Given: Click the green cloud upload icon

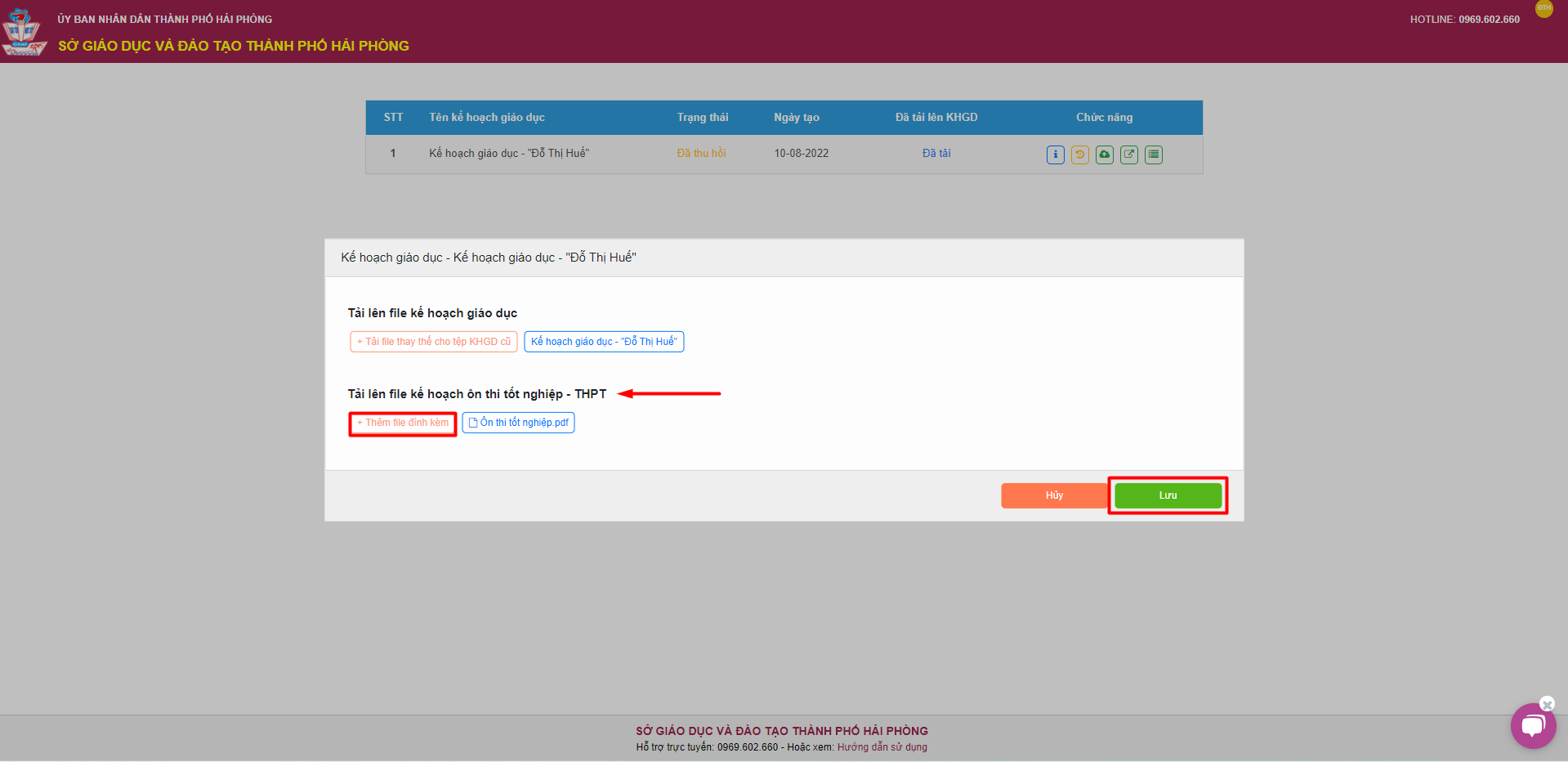Looking at the screenshot, I should [1104, 155].
